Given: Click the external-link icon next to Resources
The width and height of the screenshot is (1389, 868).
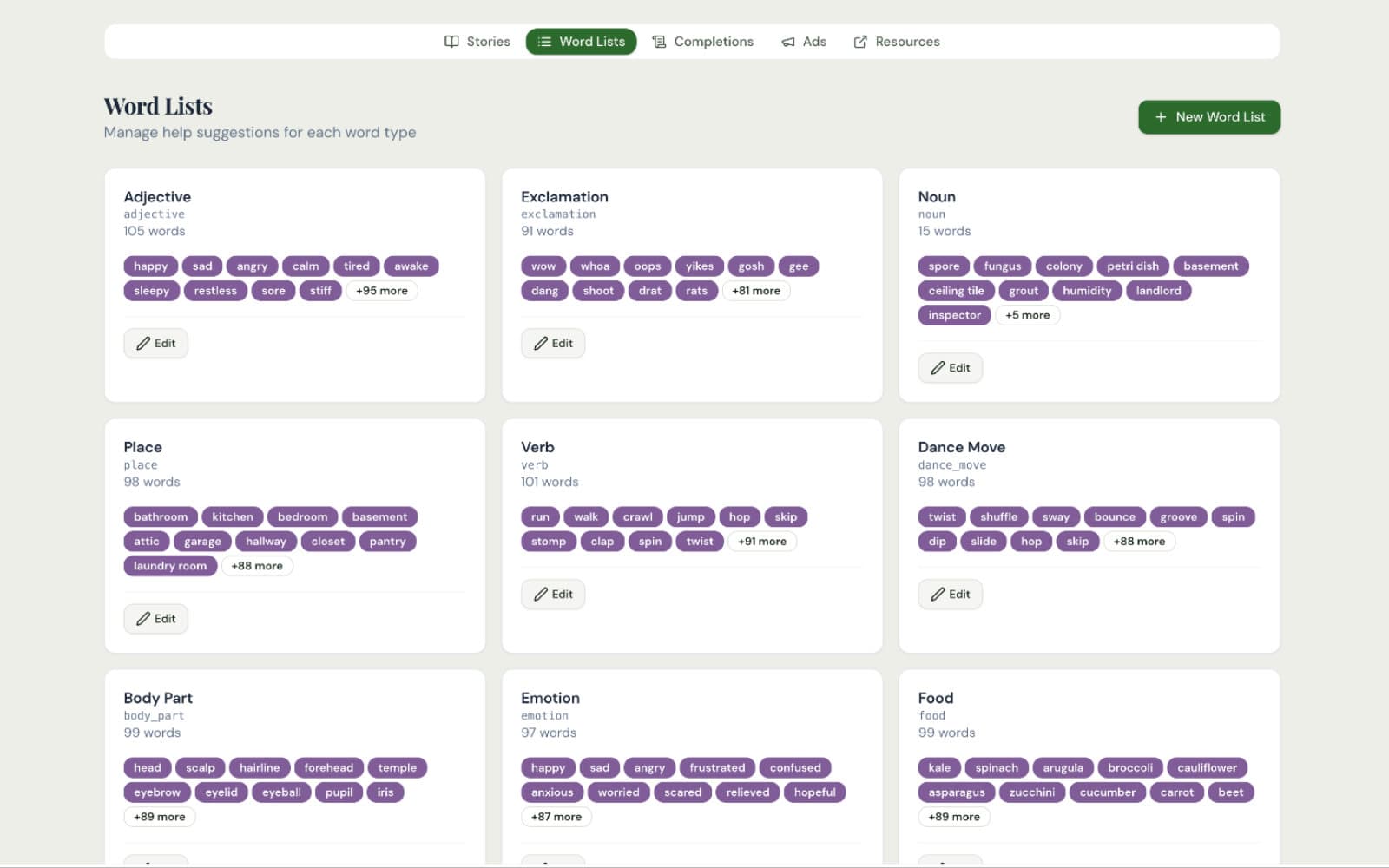Looking at the screenshot, I should point(860,41).
